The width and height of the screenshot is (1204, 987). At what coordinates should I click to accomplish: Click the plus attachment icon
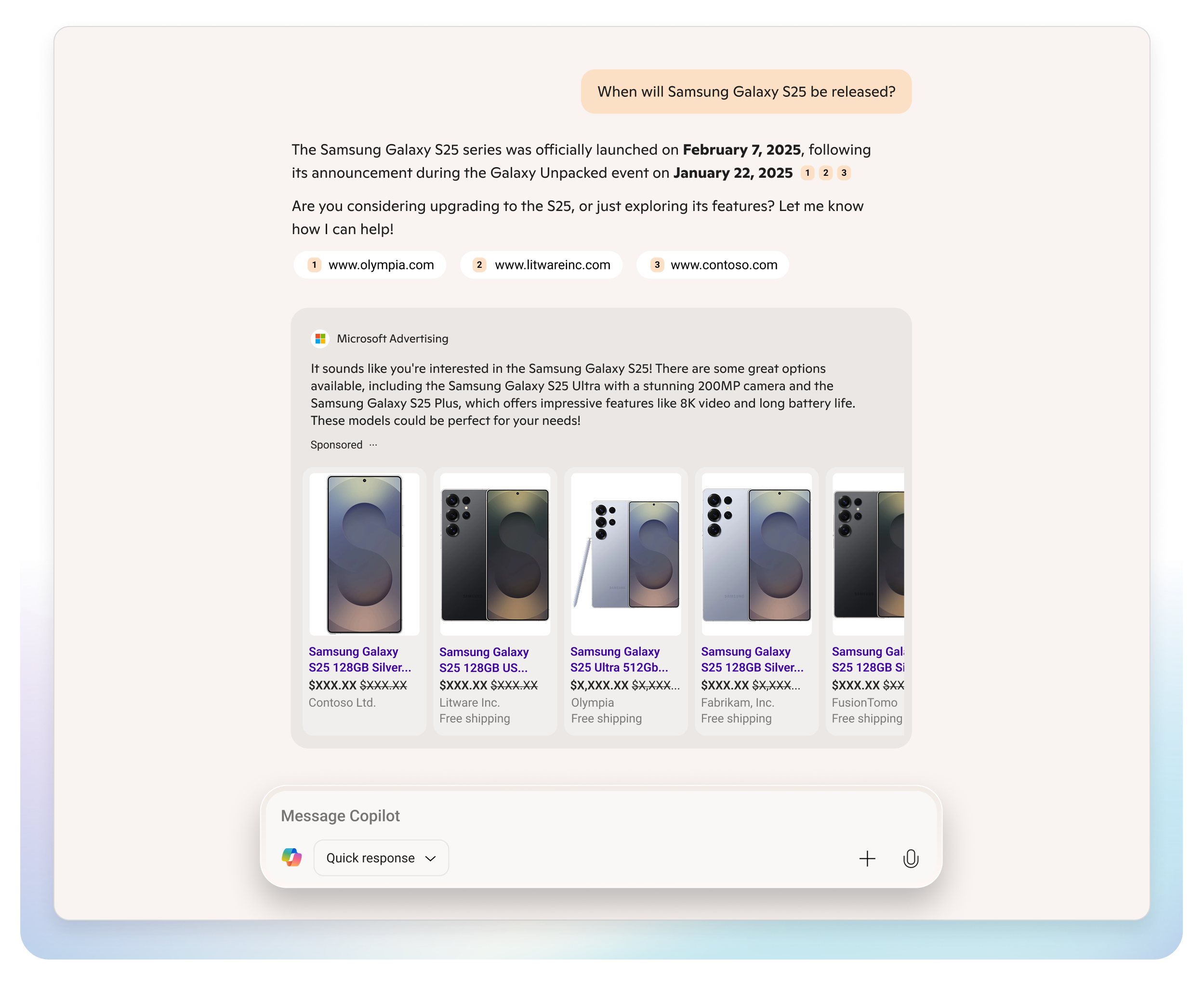pyautogui.click(x=867, y=858)
